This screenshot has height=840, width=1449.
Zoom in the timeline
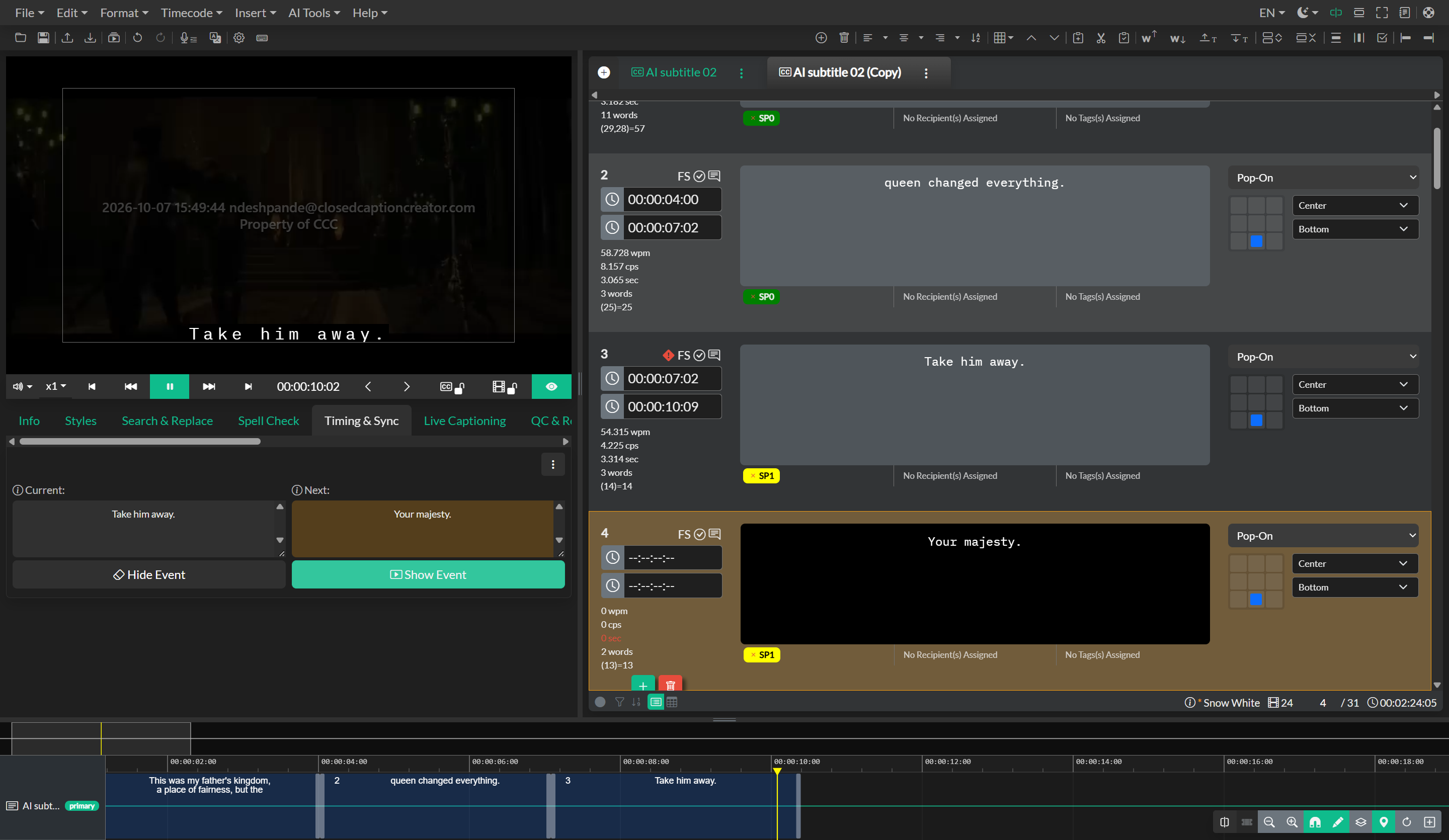(x=1292, y=822)
